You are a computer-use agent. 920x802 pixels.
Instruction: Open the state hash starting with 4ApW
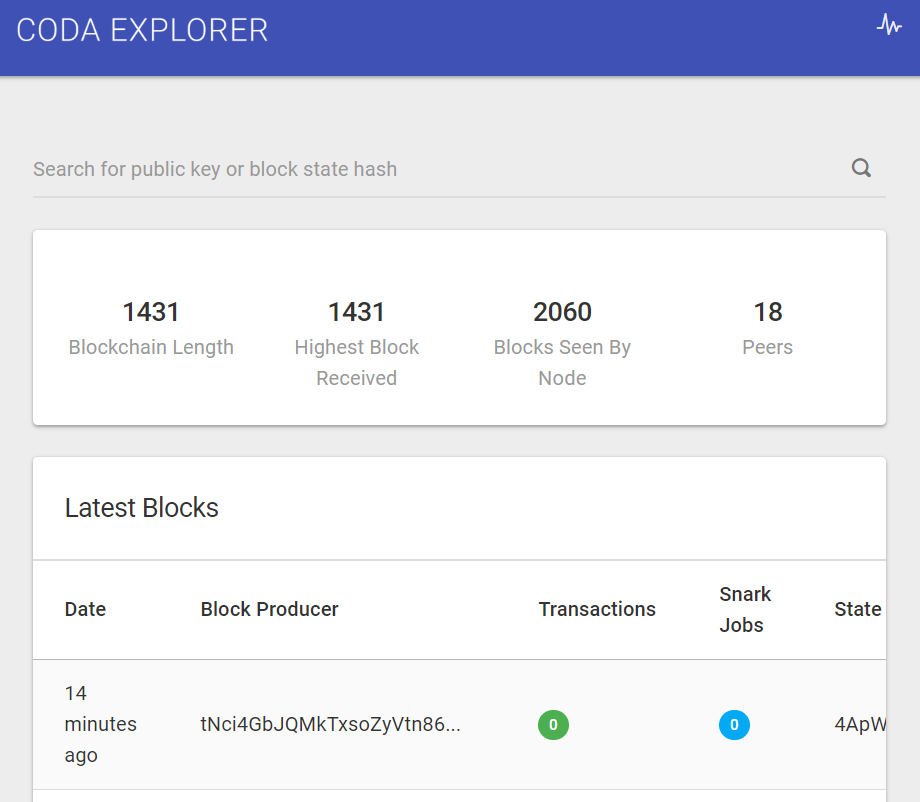(860, 725)
